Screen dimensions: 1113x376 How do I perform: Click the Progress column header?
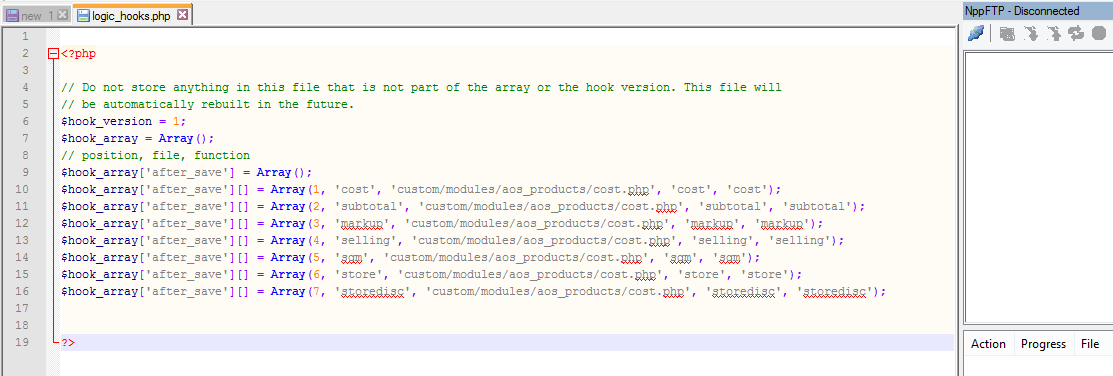1043,344
